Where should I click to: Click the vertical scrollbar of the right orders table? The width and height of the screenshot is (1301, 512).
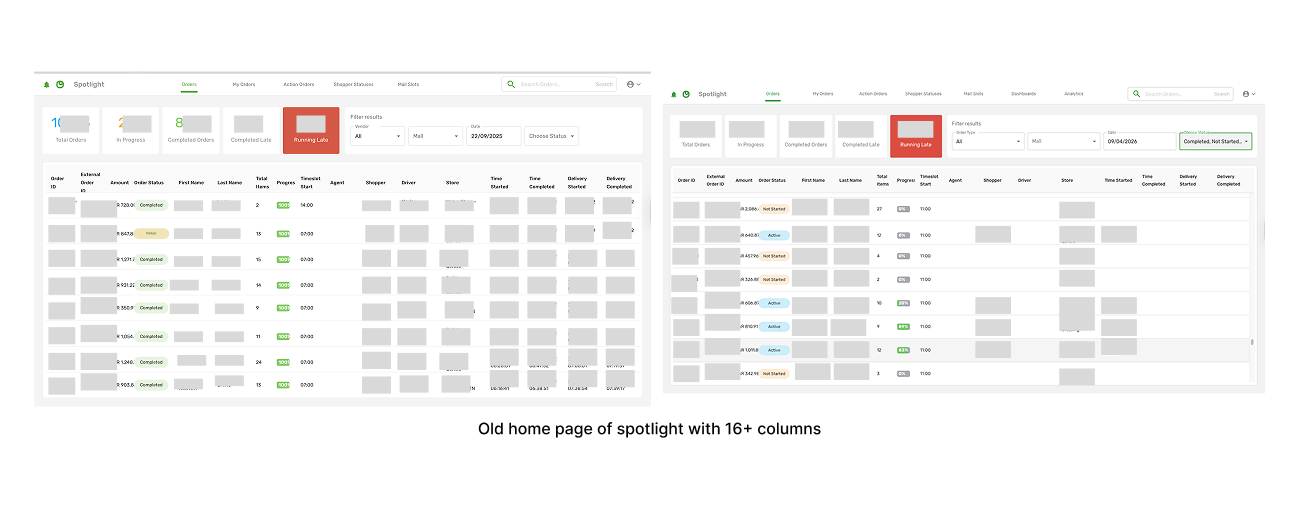pos(1252,342)
